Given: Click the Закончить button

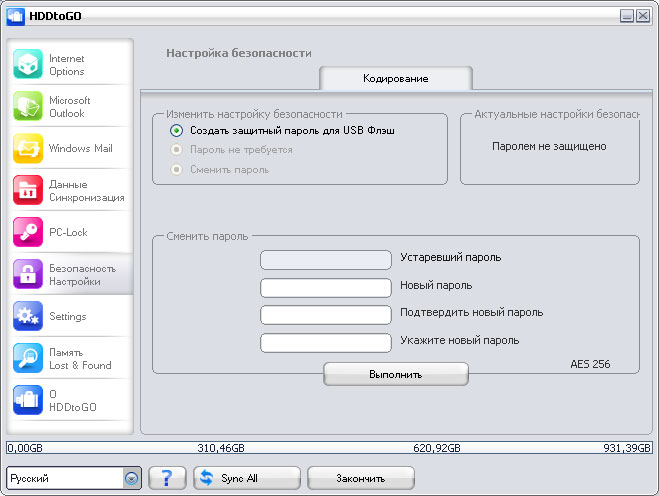Looking at the screenshot, I should (x=360, y=478).
